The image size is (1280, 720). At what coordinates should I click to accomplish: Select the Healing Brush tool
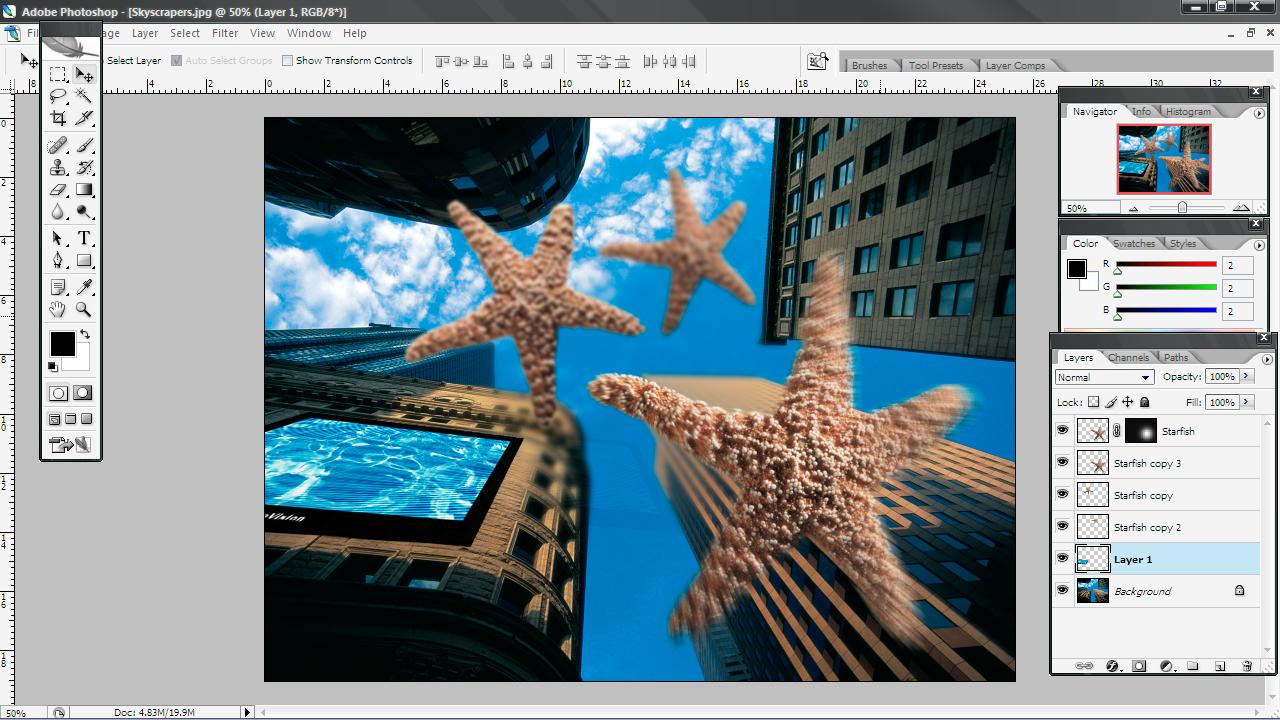point(58,146)
